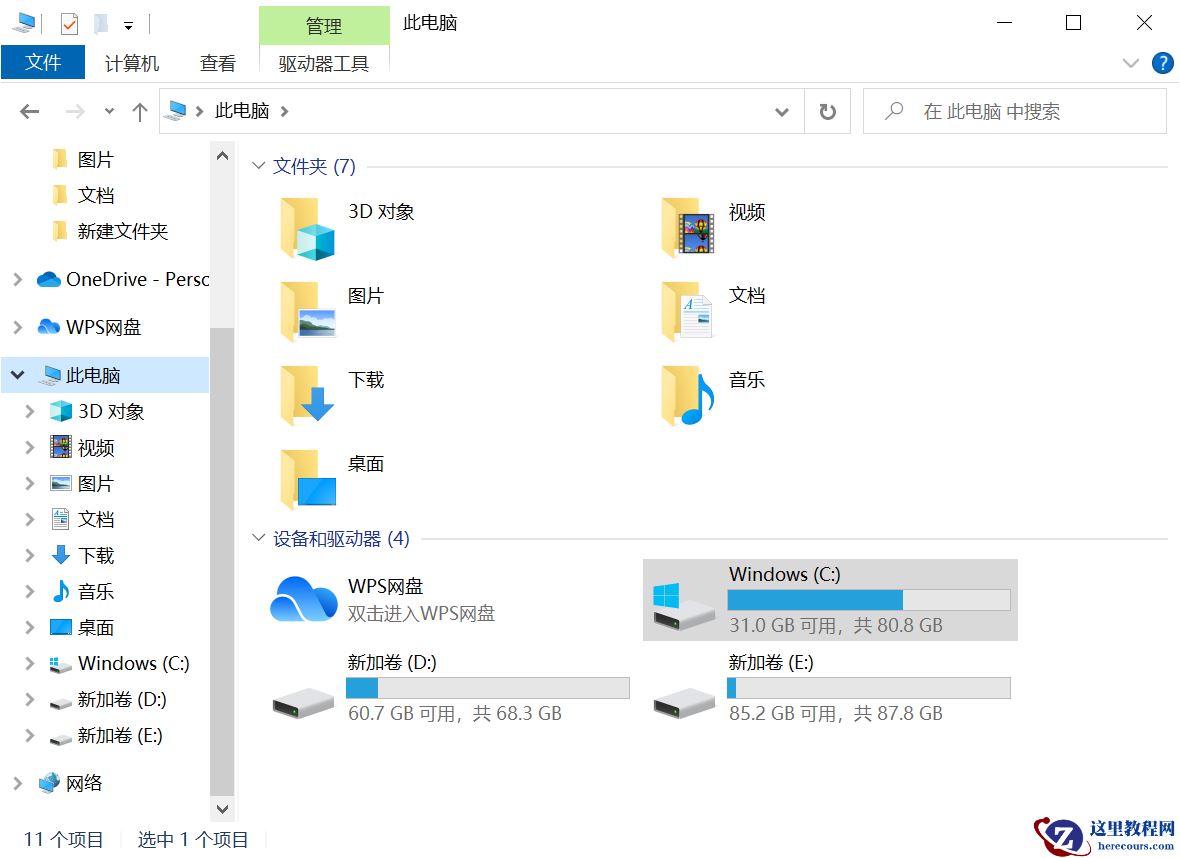Collapse the 设备和驱动器 (4) section
1180x858 pixels.
[258, 538]
